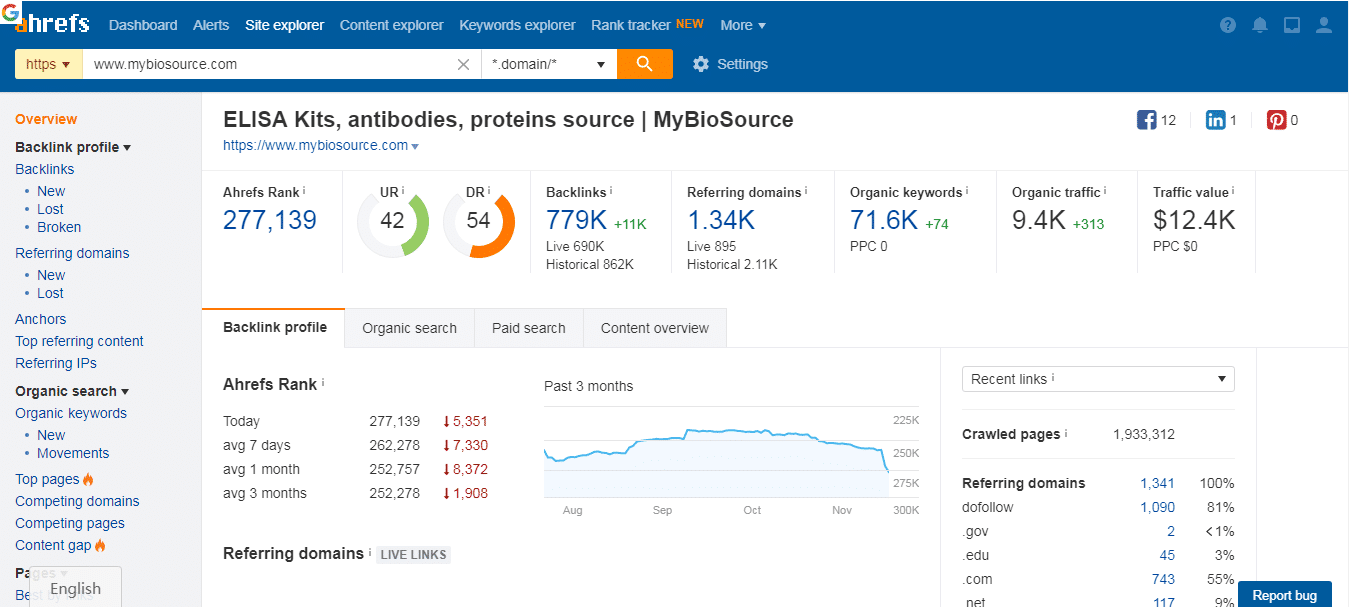The width and height of the screenshot is (1349, 607).
Task: Click the user account profile icon
Action: 1324,26
